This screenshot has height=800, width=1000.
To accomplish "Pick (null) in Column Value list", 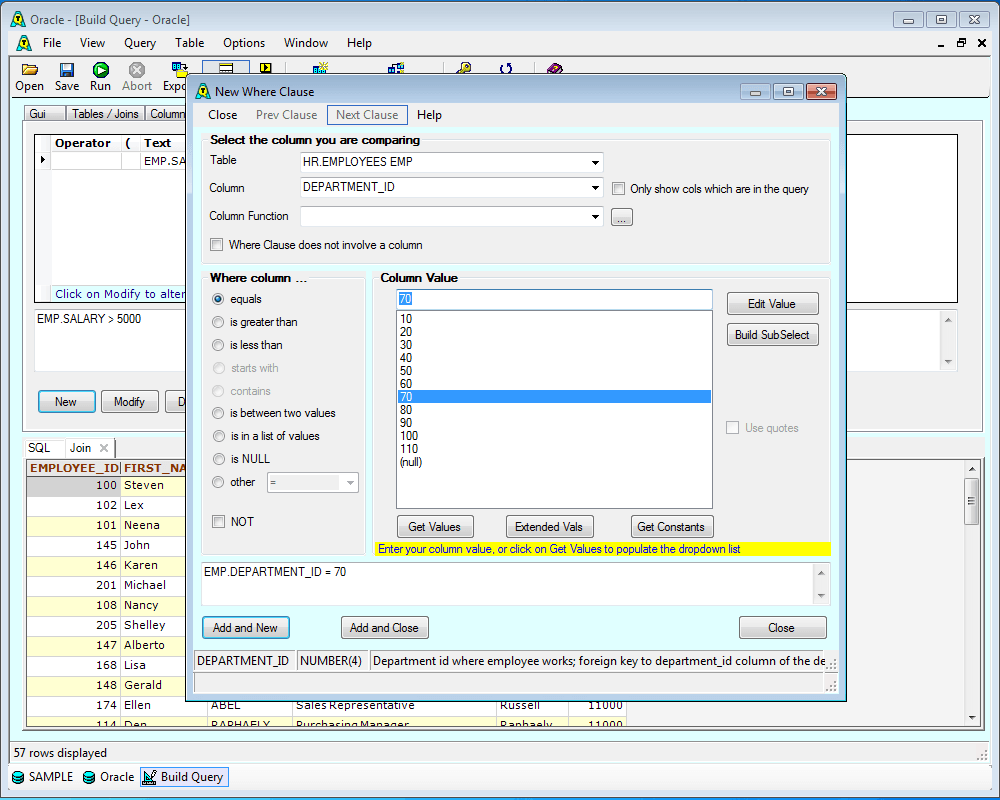I will 554,462.
